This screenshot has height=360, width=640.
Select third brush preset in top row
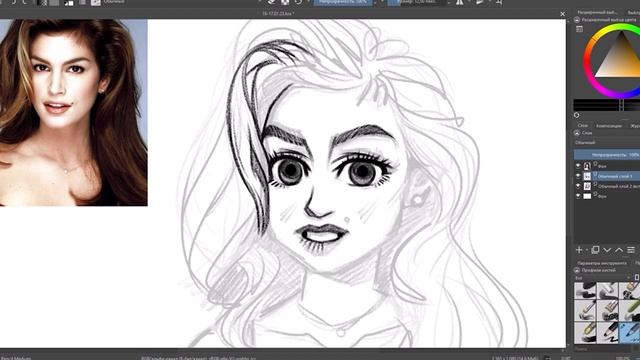pos(629,291)
